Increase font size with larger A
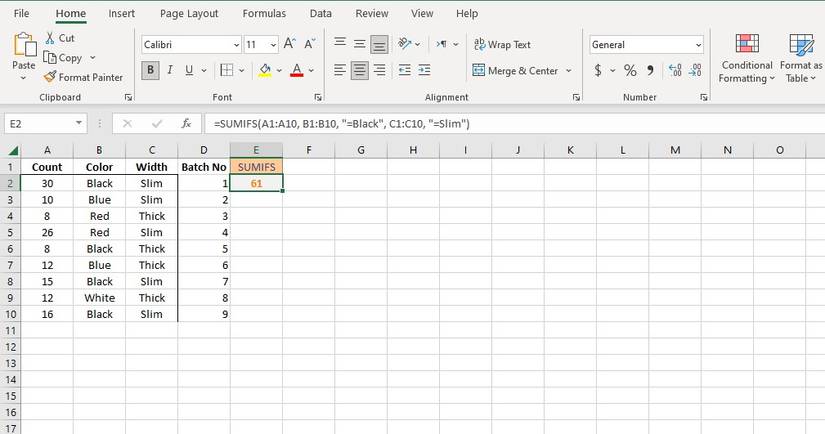825x434 pixels. tap(289, 44)
